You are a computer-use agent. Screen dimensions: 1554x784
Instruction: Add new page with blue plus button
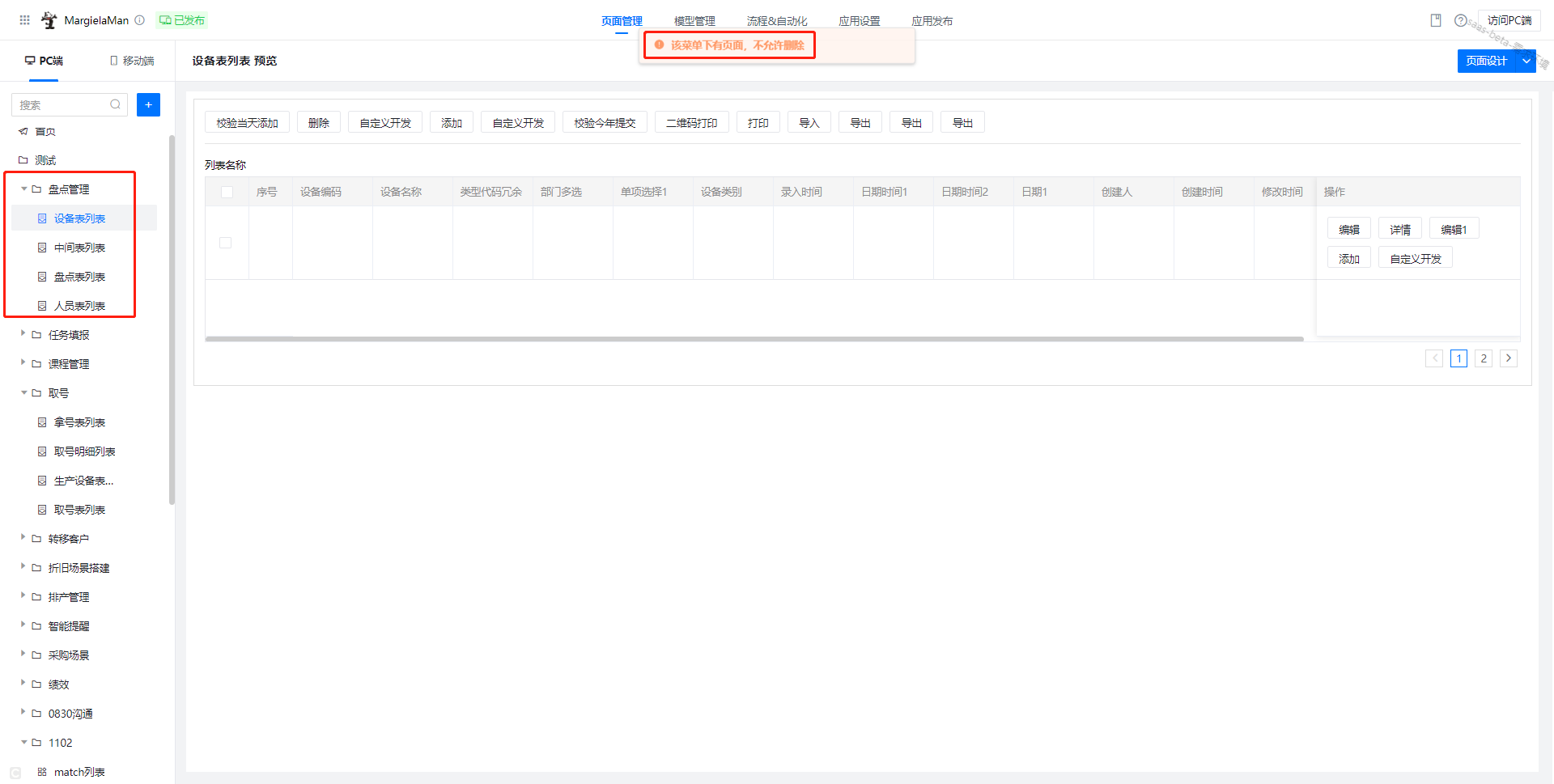(x=148, y=104)
